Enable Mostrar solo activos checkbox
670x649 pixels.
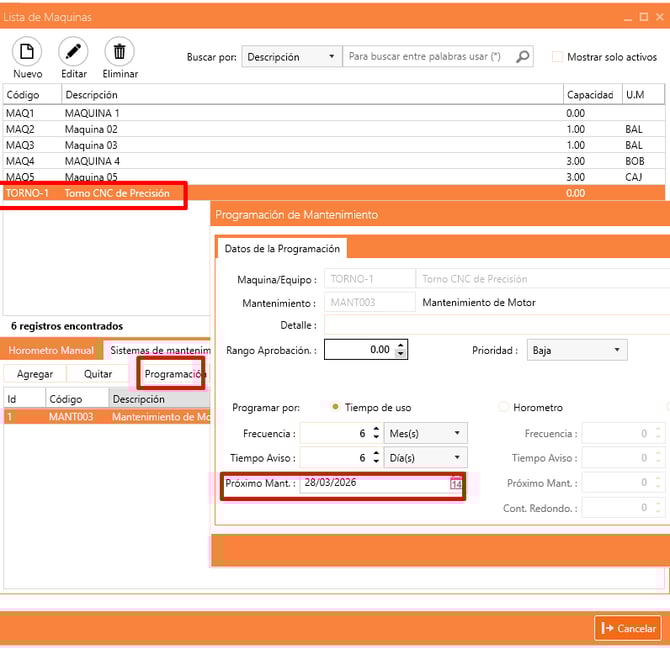558,57
